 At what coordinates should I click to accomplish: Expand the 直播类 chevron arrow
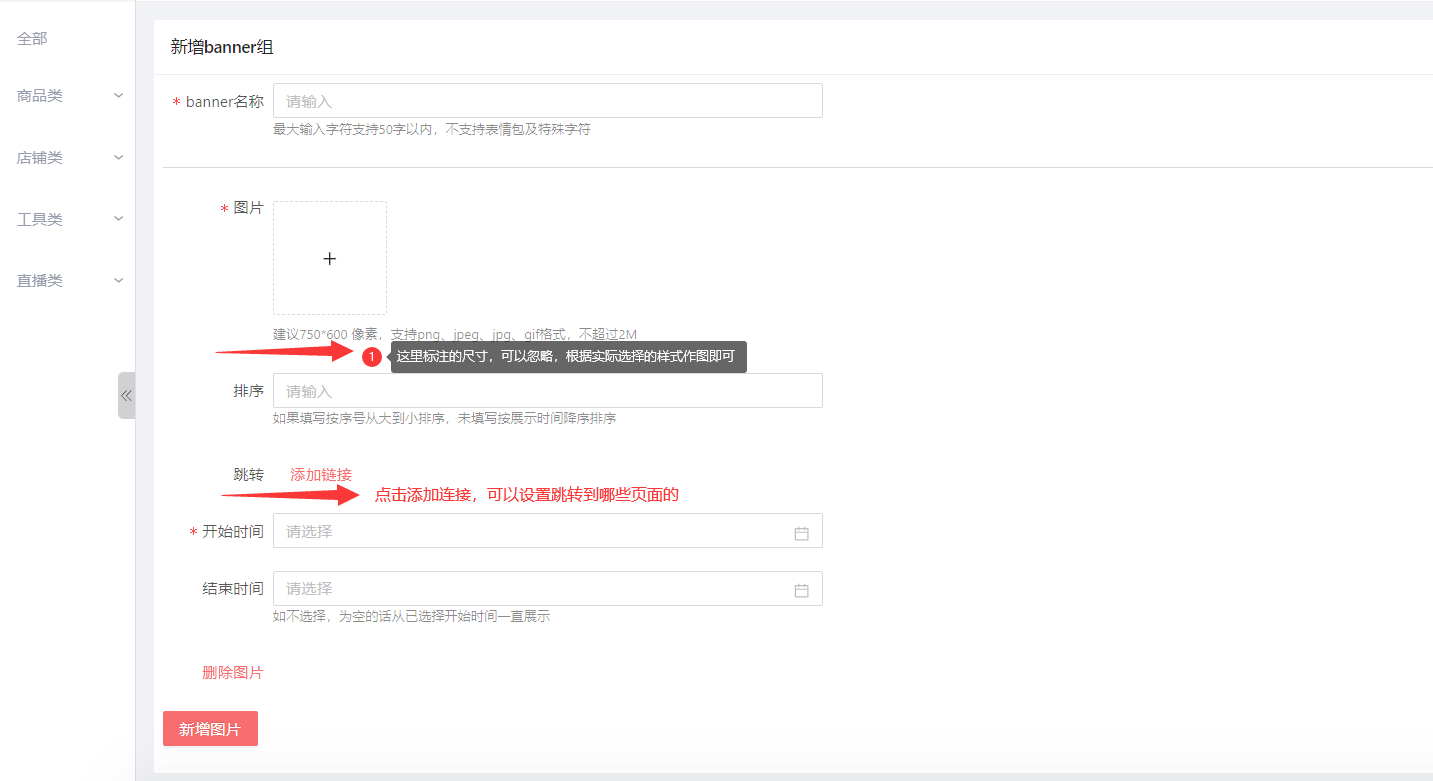click(x=119, y=281)
